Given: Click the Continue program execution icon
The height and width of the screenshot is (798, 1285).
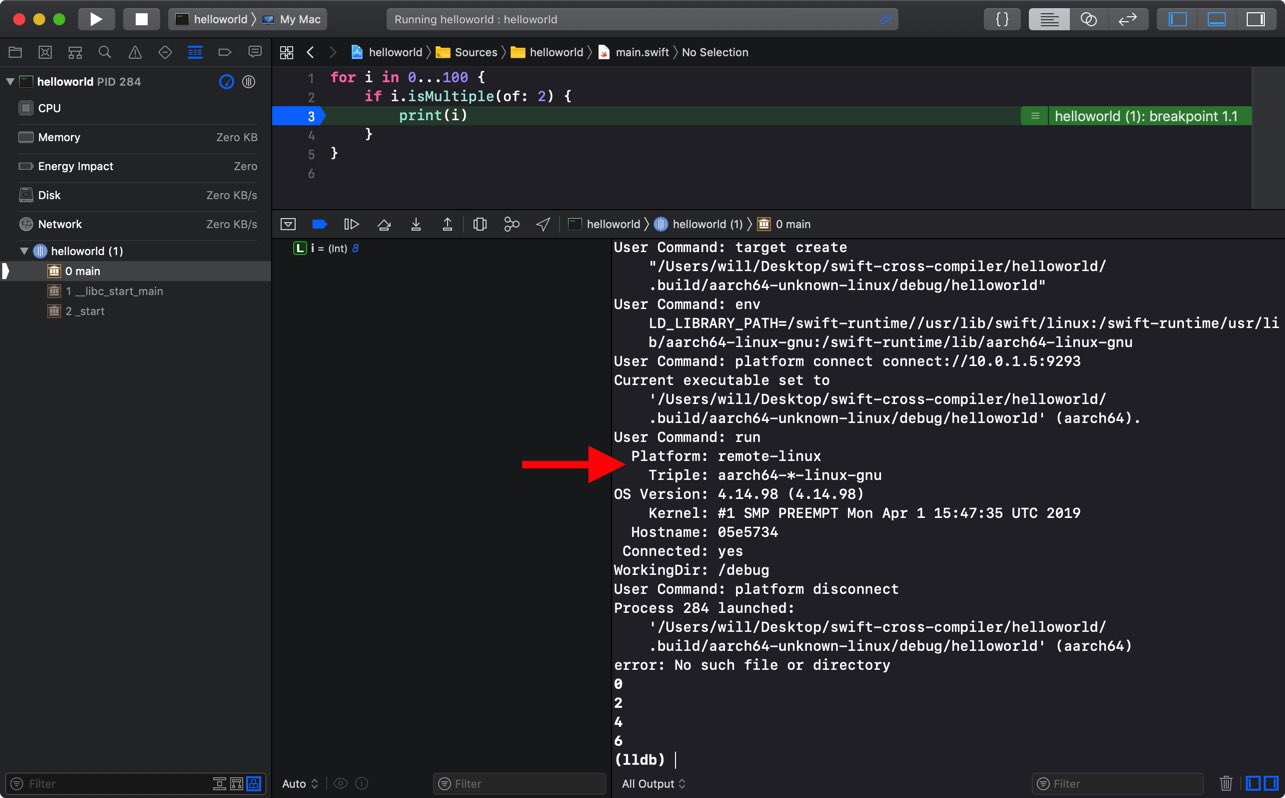Looking at the screenshot, I should click(x=351, y=224).
